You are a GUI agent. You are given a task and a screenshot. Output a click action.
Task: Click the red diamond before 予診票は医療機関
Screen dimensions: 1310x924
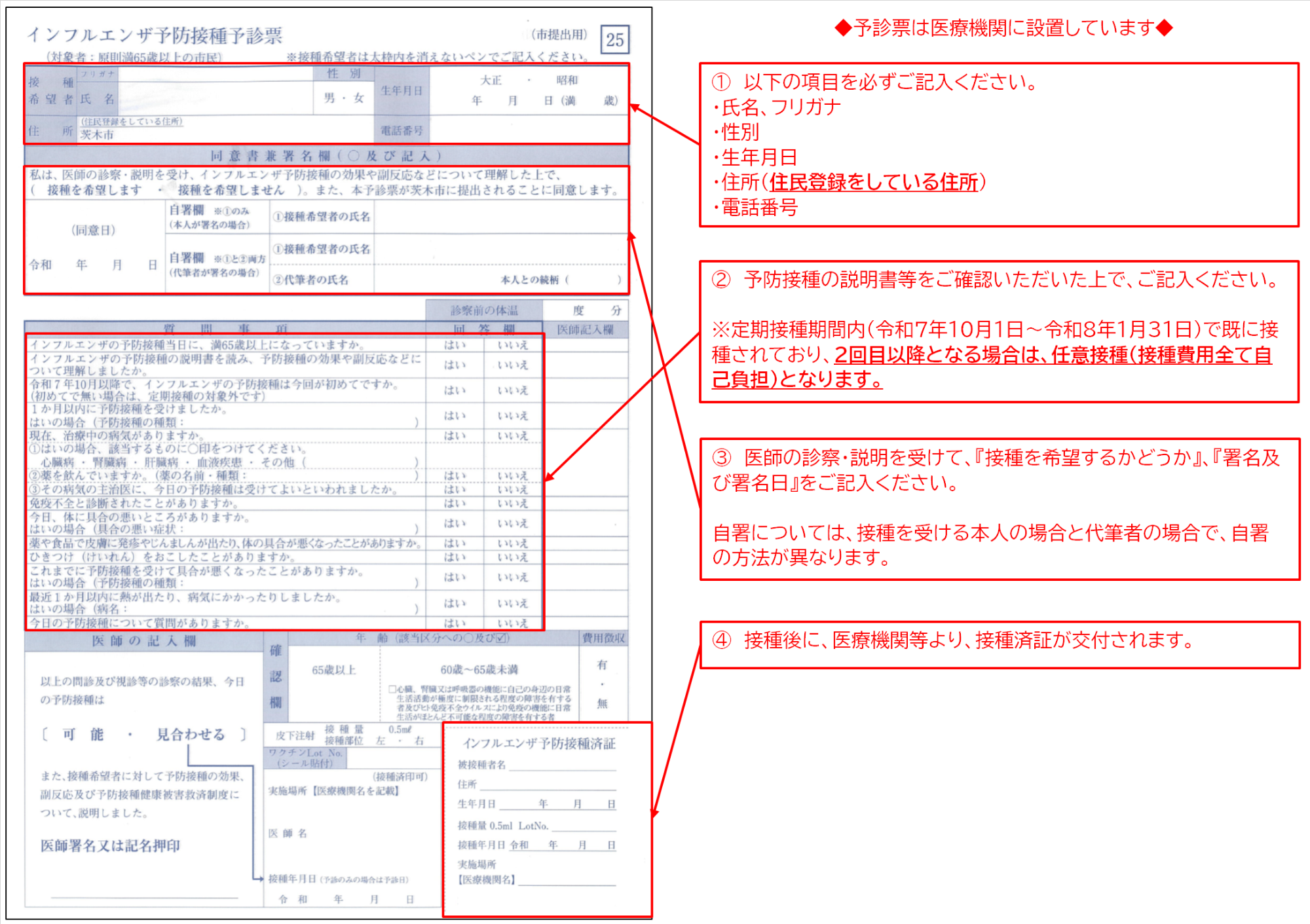[843, 28]
